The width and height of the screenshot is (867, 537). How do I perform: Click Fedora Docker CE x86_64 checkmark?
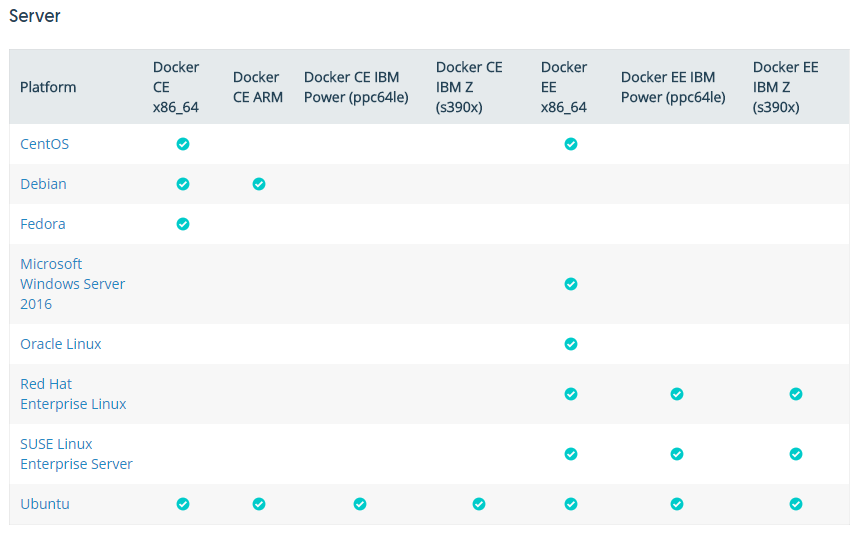pos(183,224)
